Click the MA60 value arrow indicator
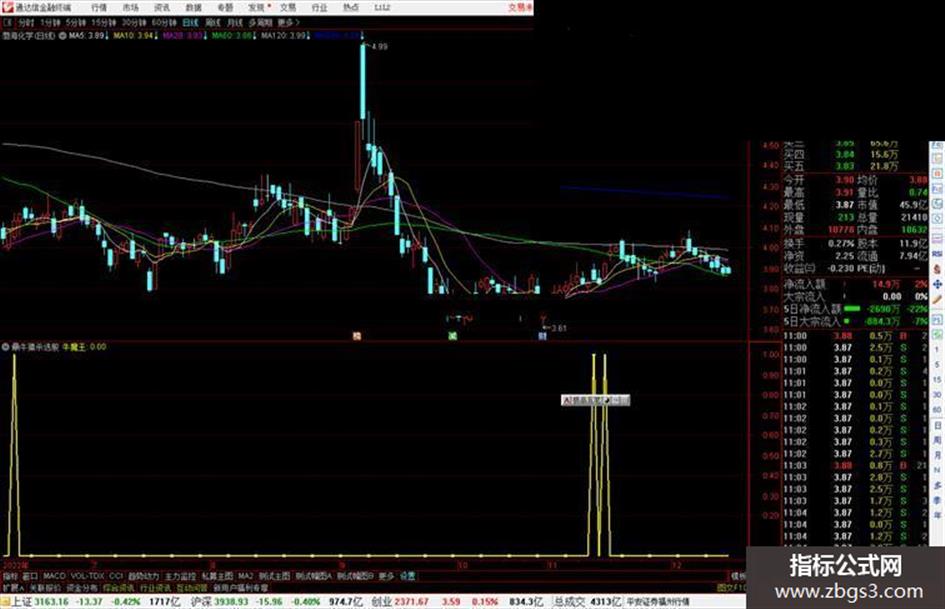The height and width of the screenshot is (609, 945). pyautogui.click(x=254, y=36)
